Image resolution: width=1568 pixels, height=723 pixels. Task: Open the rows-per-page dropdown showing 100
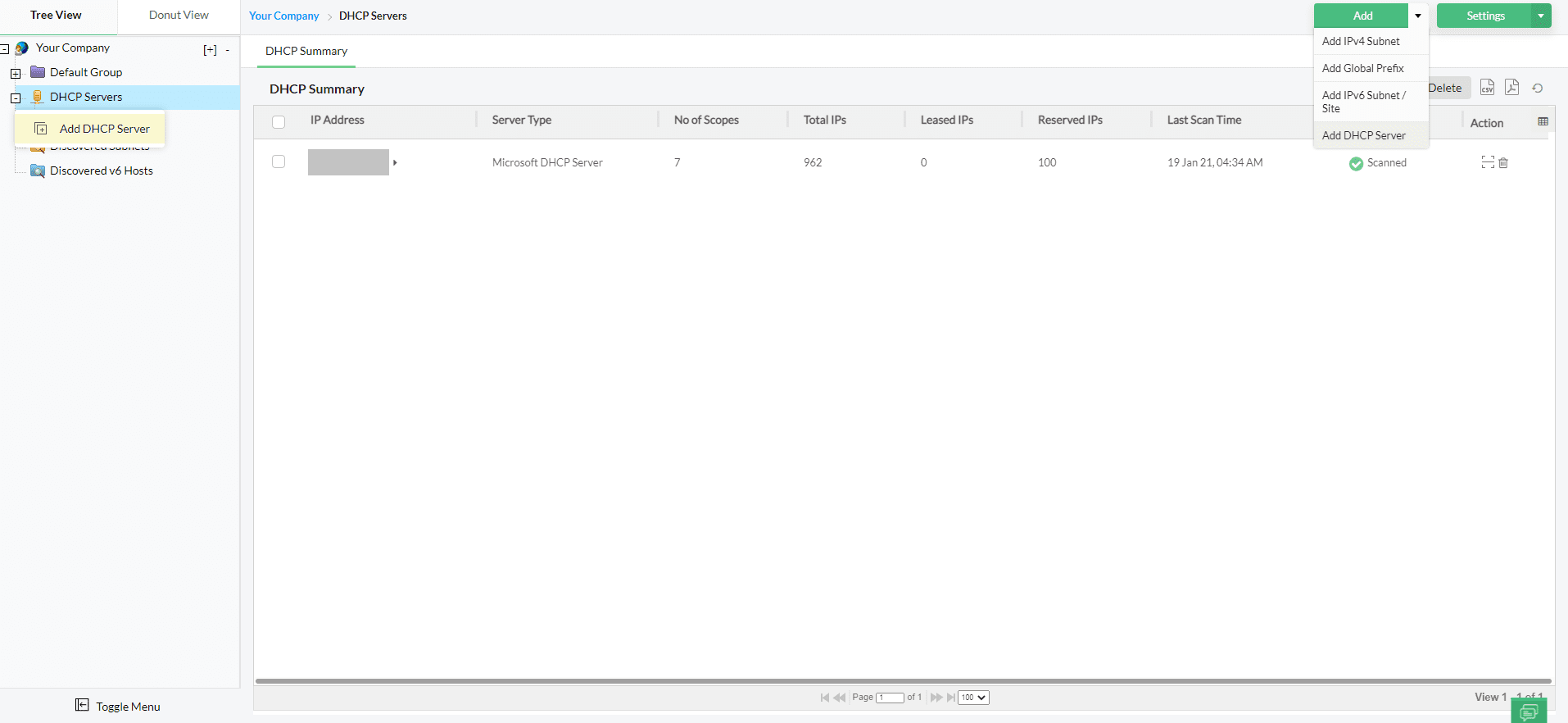[x=974, y=698]
